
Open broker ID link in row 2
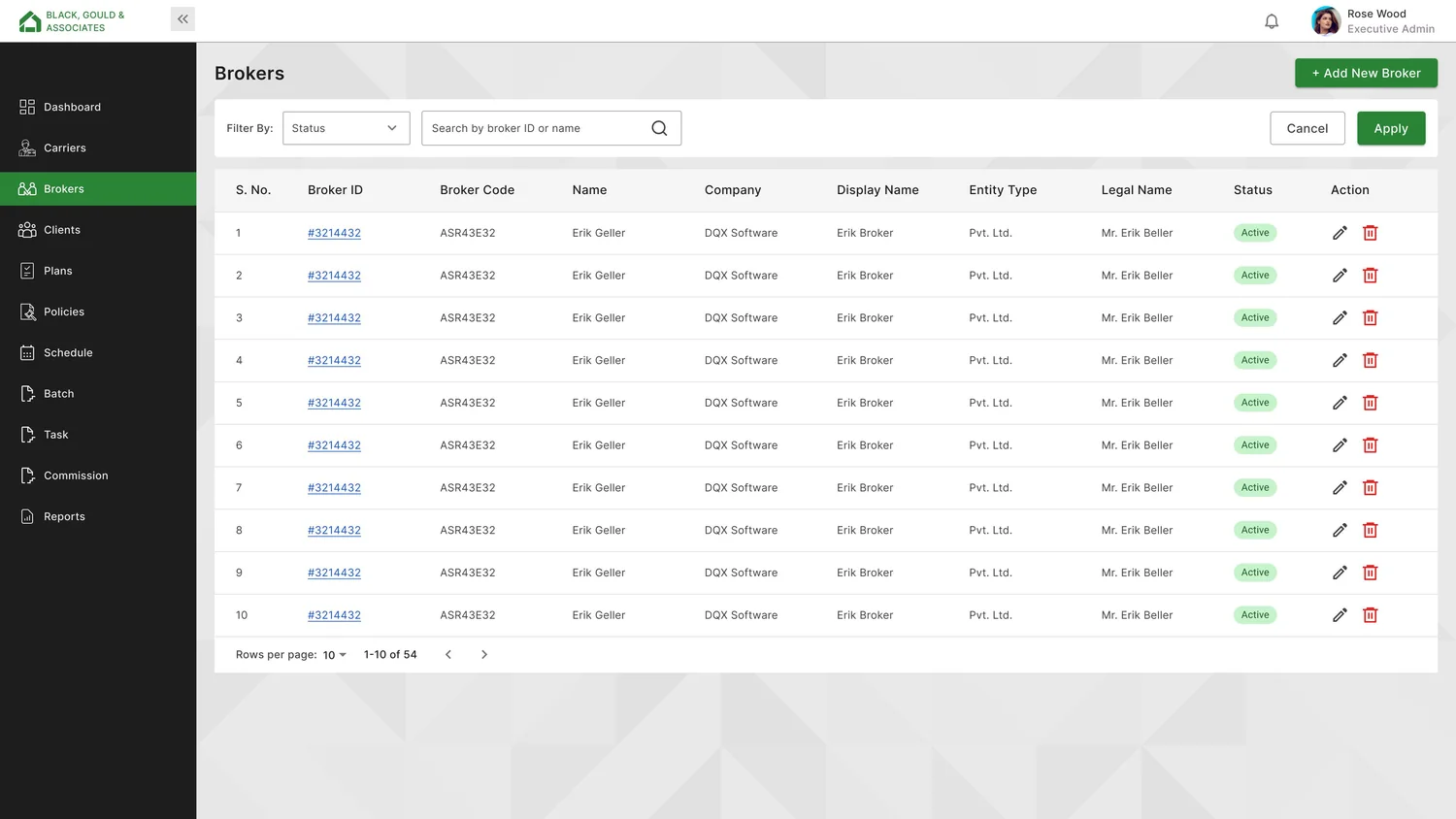pyautogui.click(x=334, y=276)
